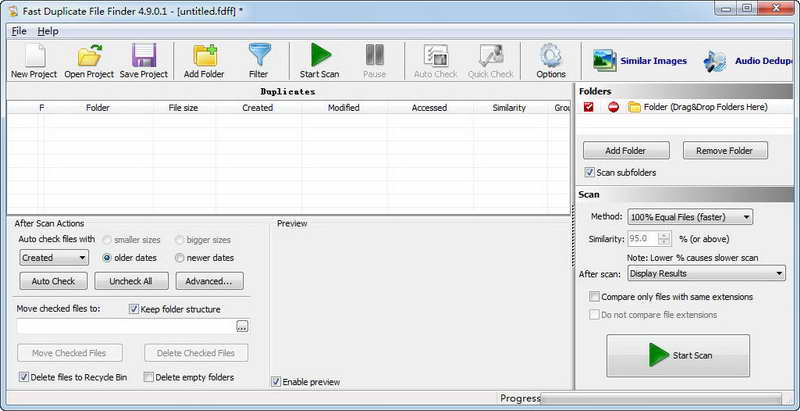Viewport: 800px width, 411px height.
Task: Click the Progress bar in status bar
Action: 661,398
